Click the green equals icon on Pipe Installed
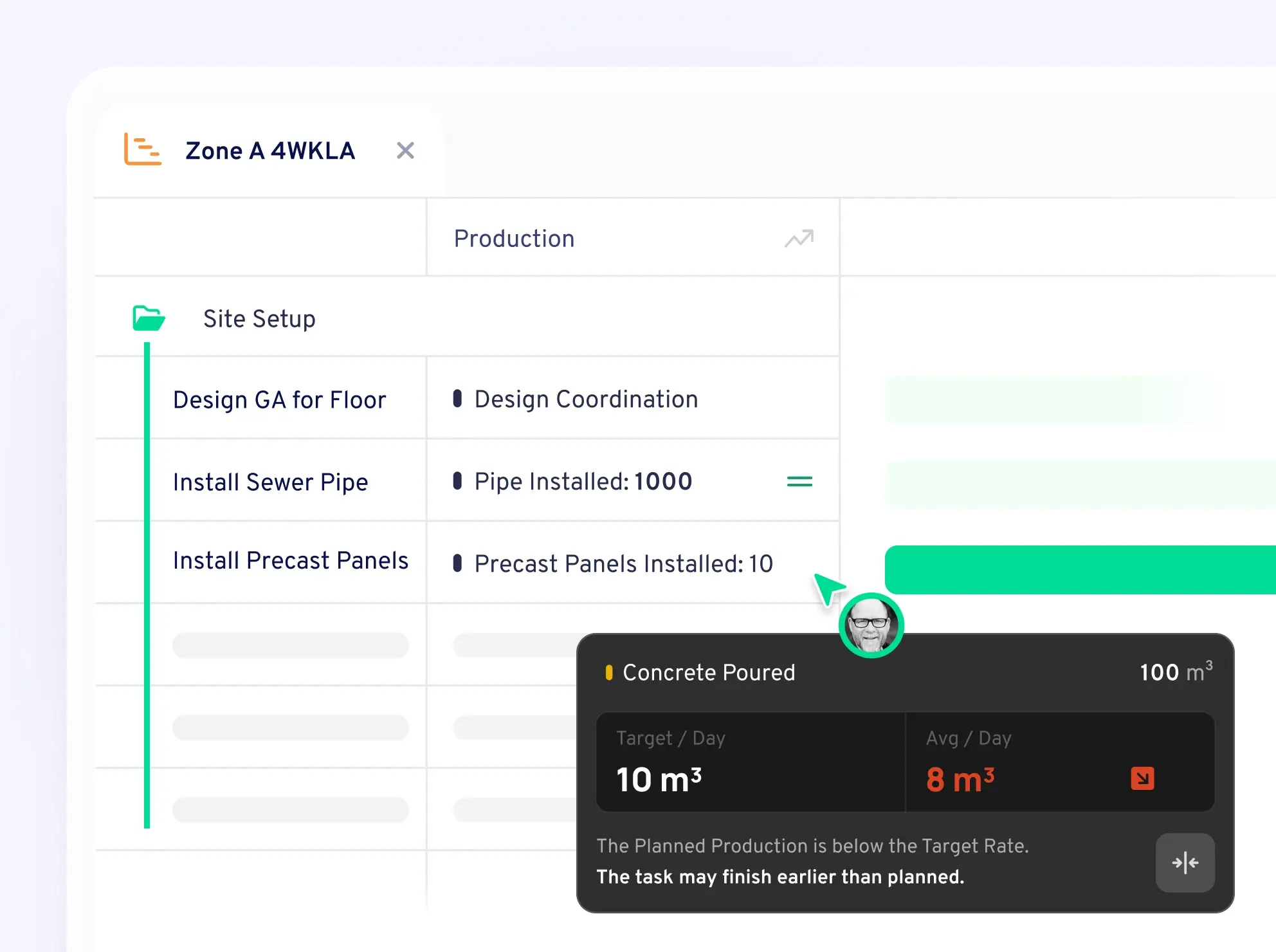This screenshot has width=1276, height=952. tap(799, 481)
